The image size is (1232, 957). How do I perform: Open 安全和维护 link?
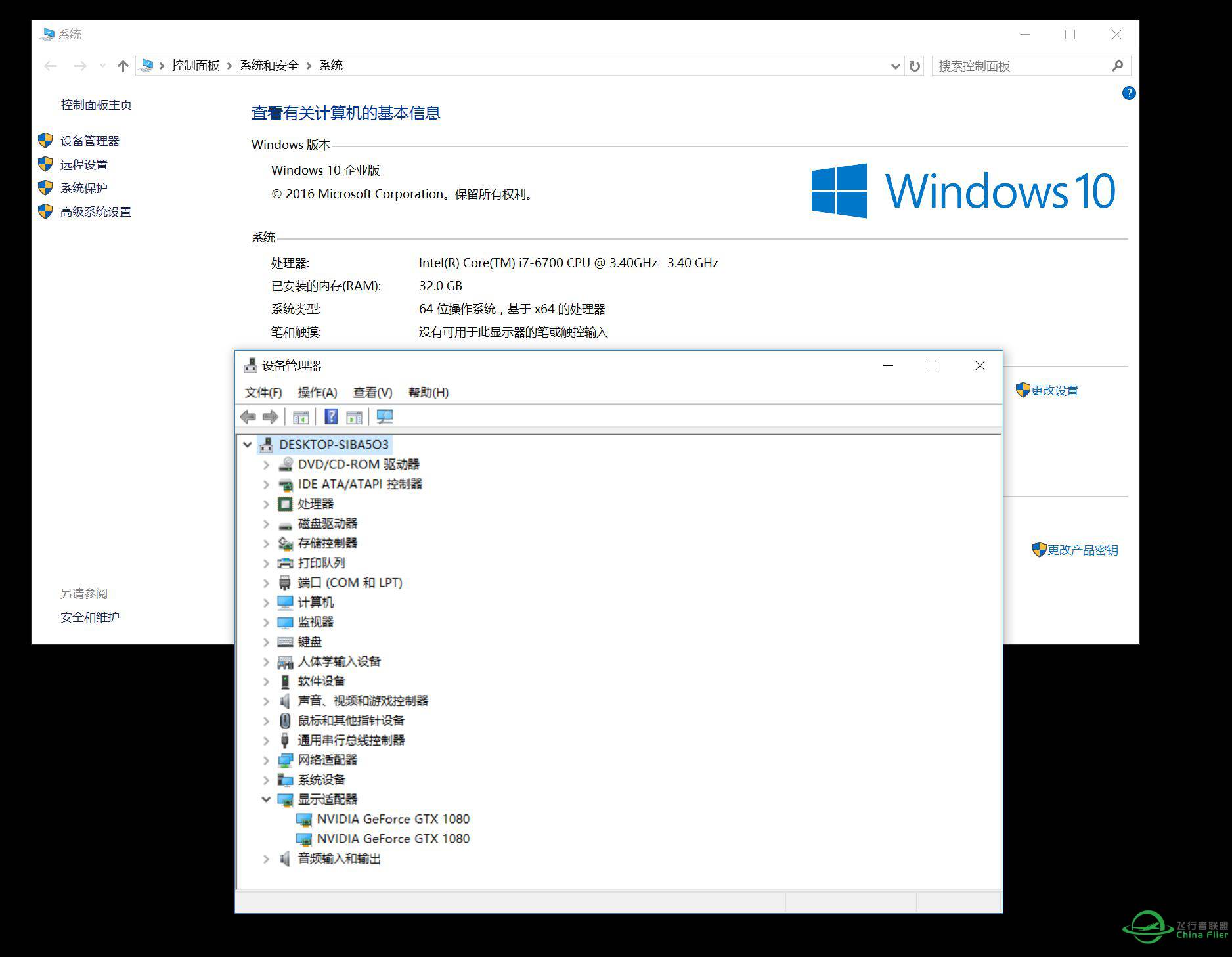(x=90, y=617)
